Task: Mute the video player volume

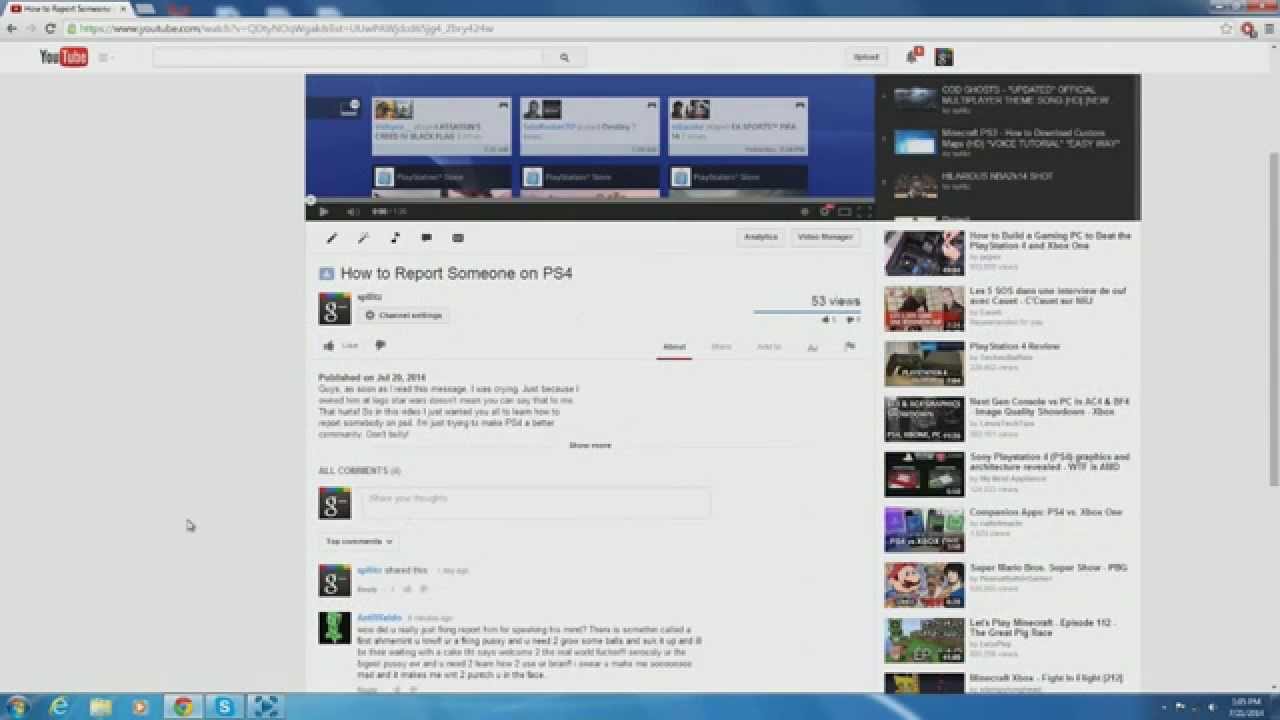Action: pyautogui.click(x=353, y=212)
